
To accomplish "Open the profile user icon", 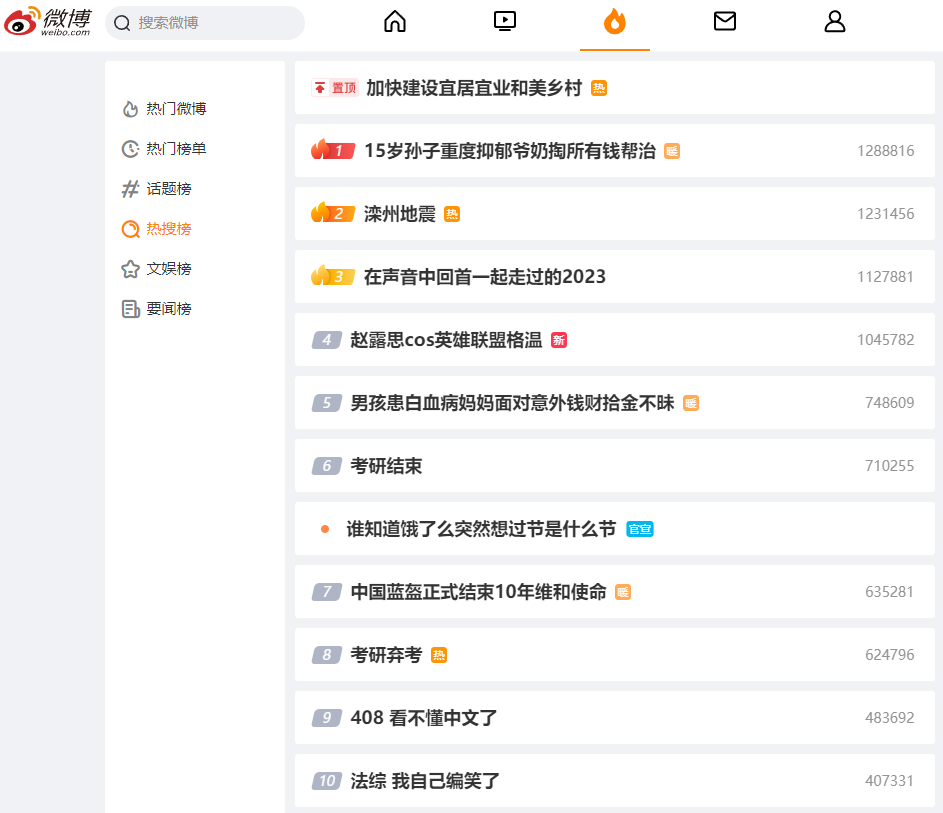I will point(835,22).
